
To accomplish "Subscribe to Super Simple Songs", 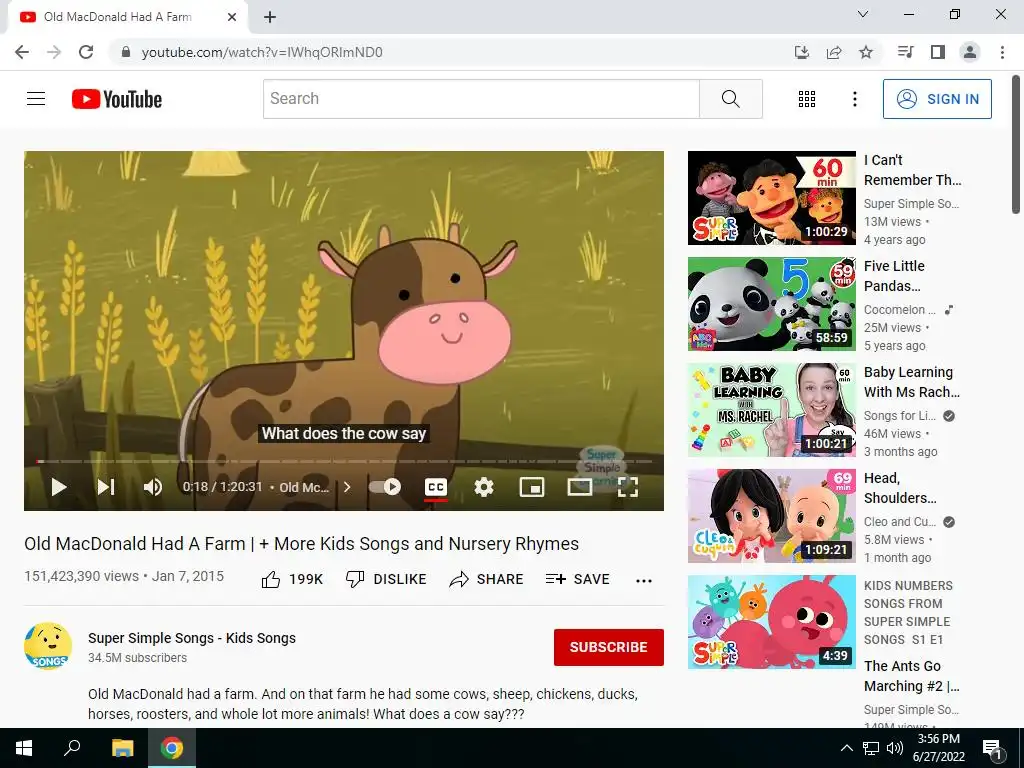I will click(x=609, y=647).
